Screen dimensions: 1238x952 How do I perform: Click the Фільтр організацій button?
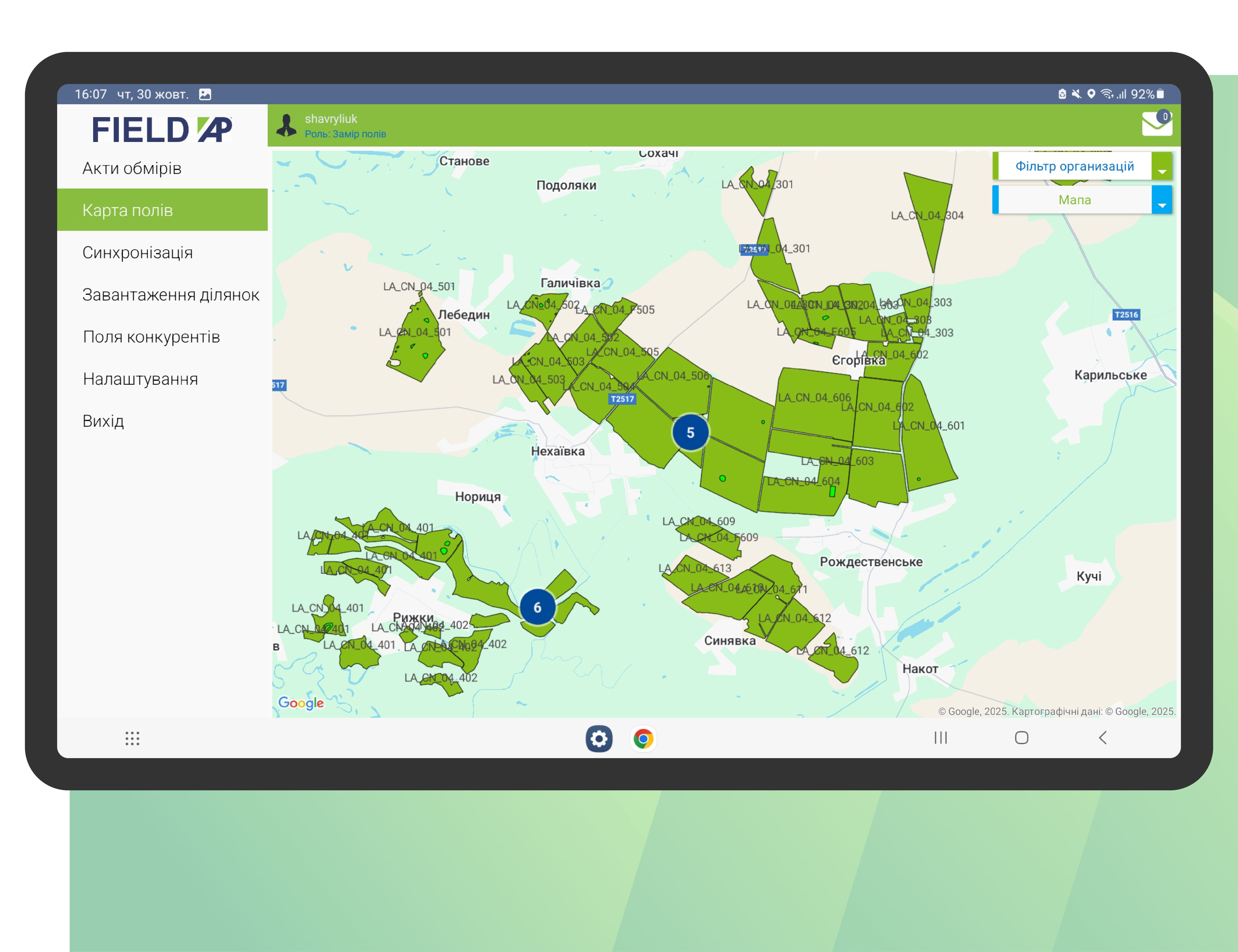click(1074, 167)
